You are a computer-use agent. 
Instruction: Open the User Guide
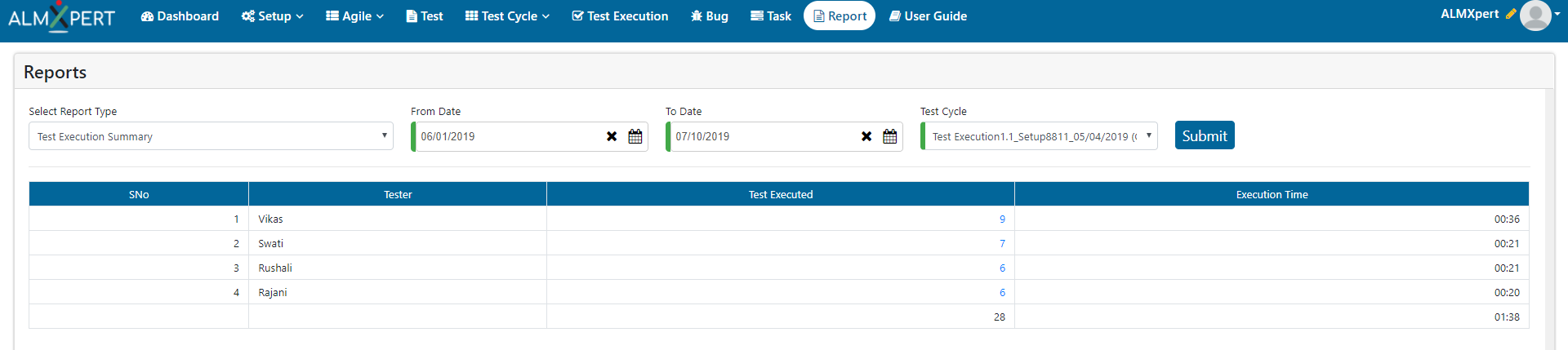[928, 16]
